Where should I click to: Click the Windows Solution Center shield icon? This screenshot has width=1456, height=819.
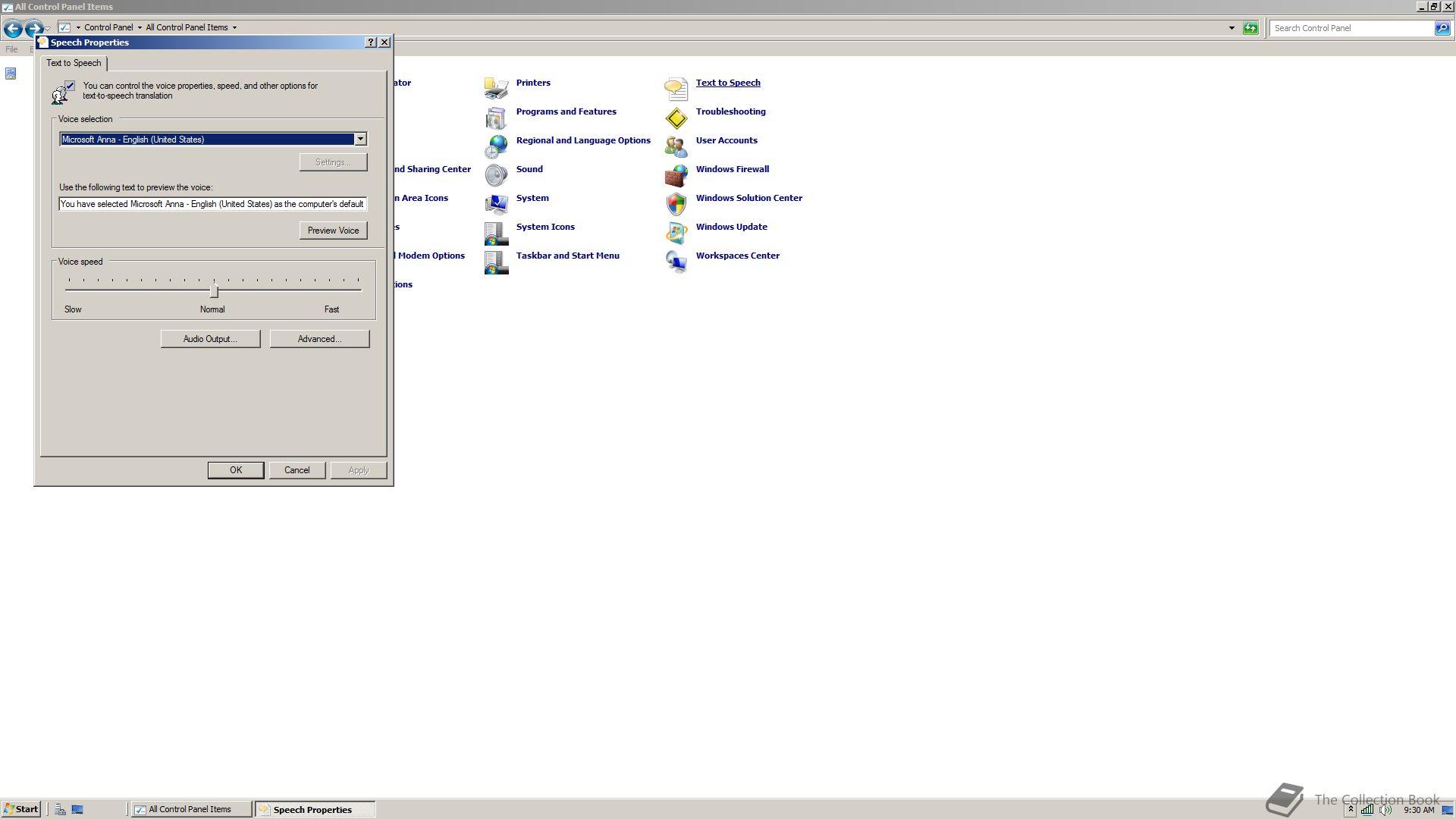point(676,204)
